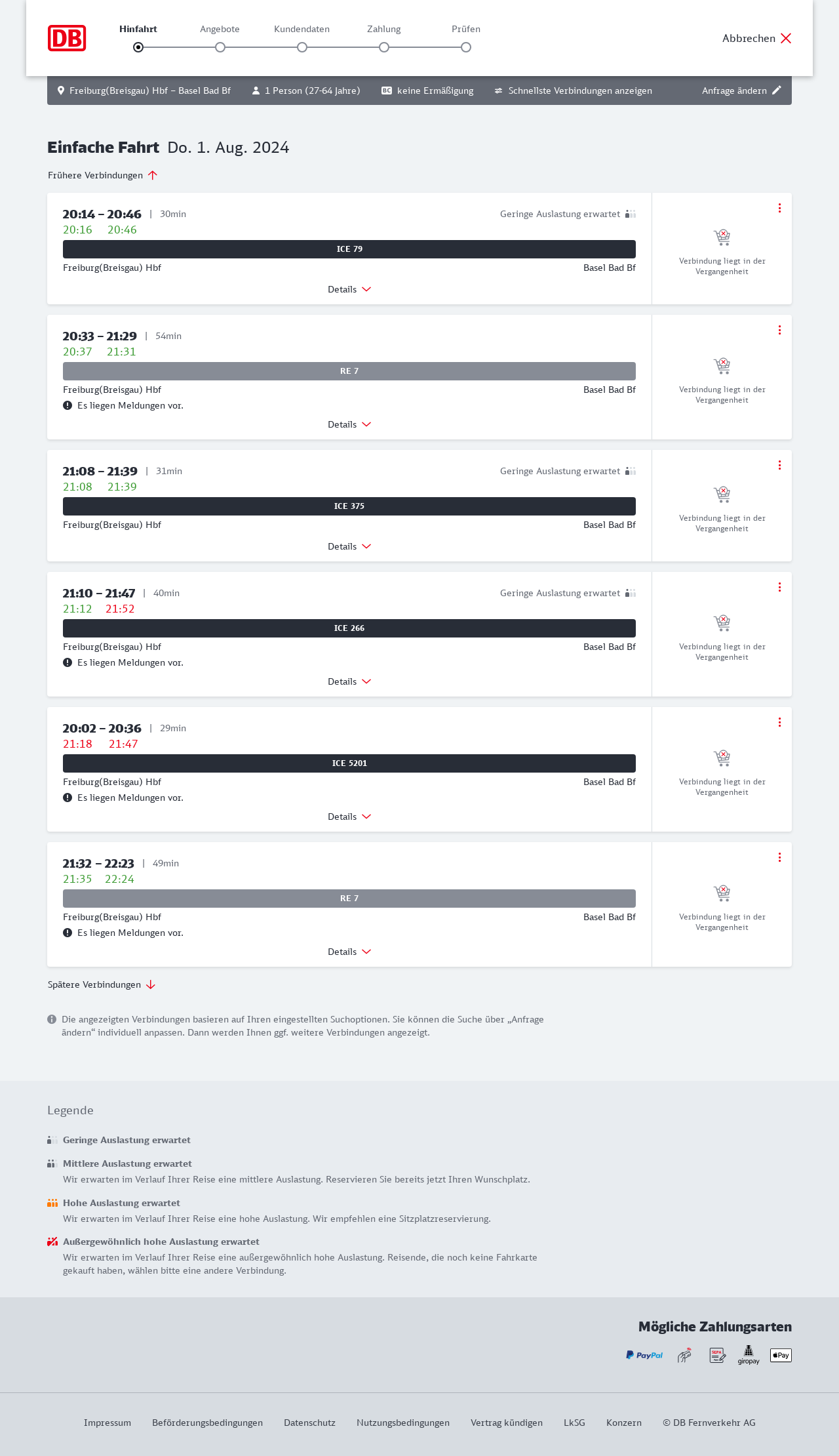
Task: Open three-dot menu for ICE 375 connection
Action: (x=779, y=465)
